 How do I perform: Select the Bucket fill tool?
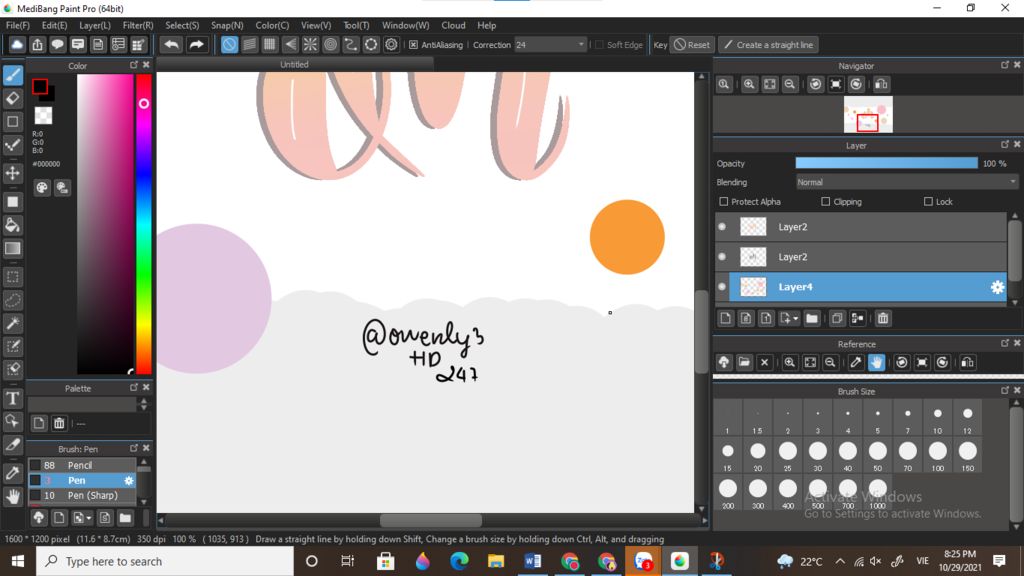coord(13,225)
